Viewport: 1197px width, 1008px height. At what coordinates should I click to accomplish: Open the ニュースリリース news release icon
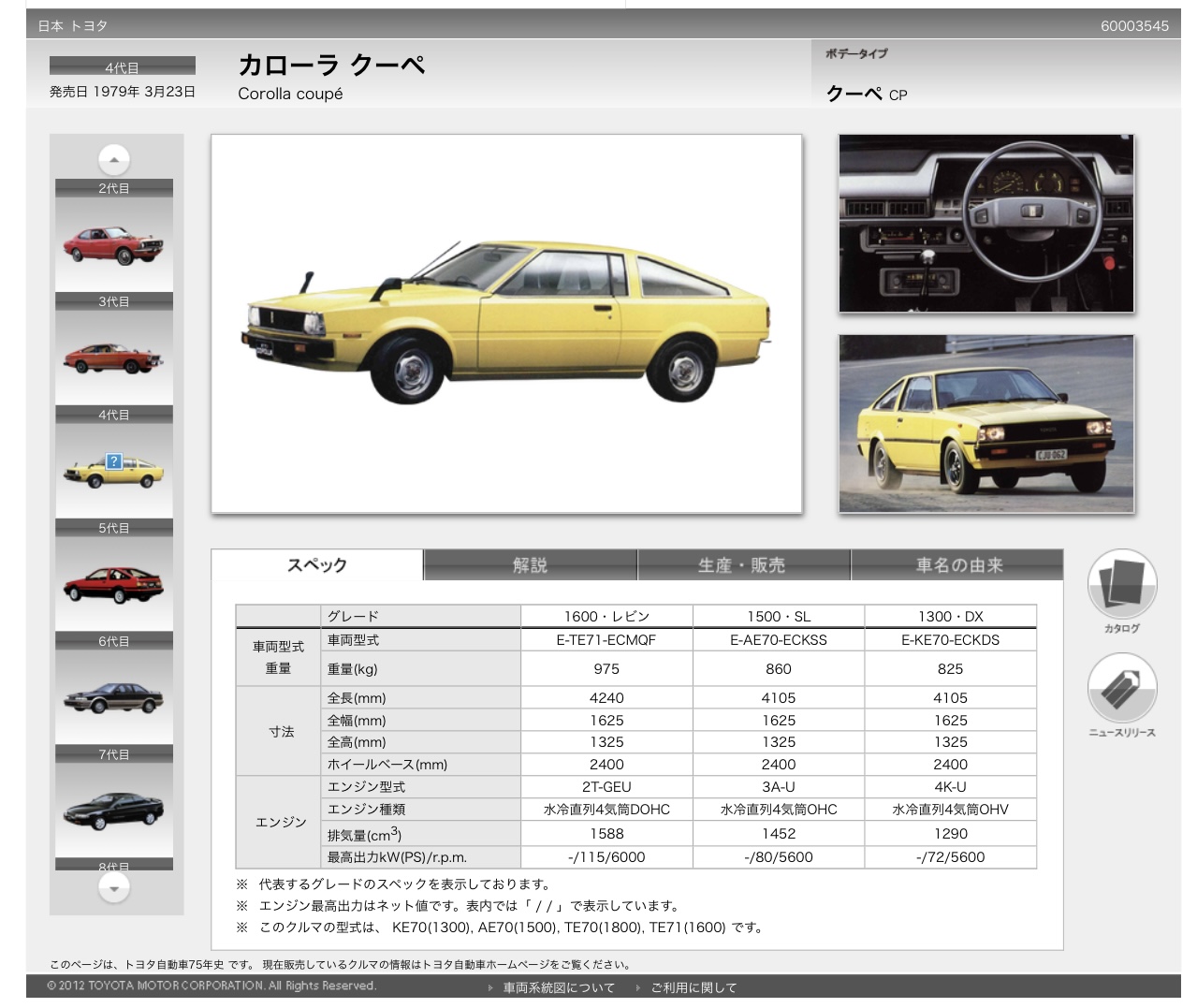1121,689
